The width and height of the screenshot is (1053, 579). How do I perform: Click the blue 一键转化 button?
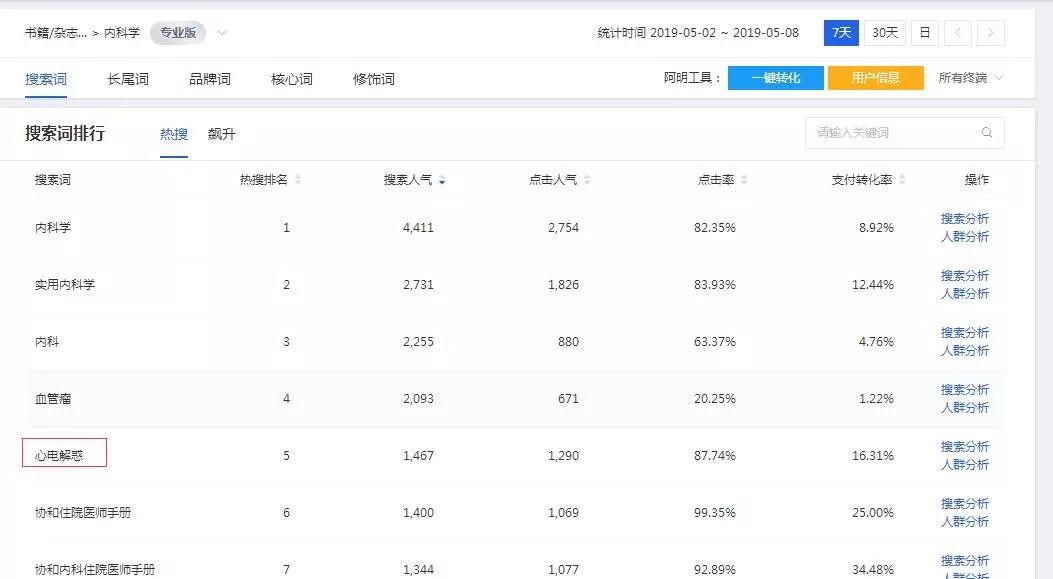[x=775, y=75]
